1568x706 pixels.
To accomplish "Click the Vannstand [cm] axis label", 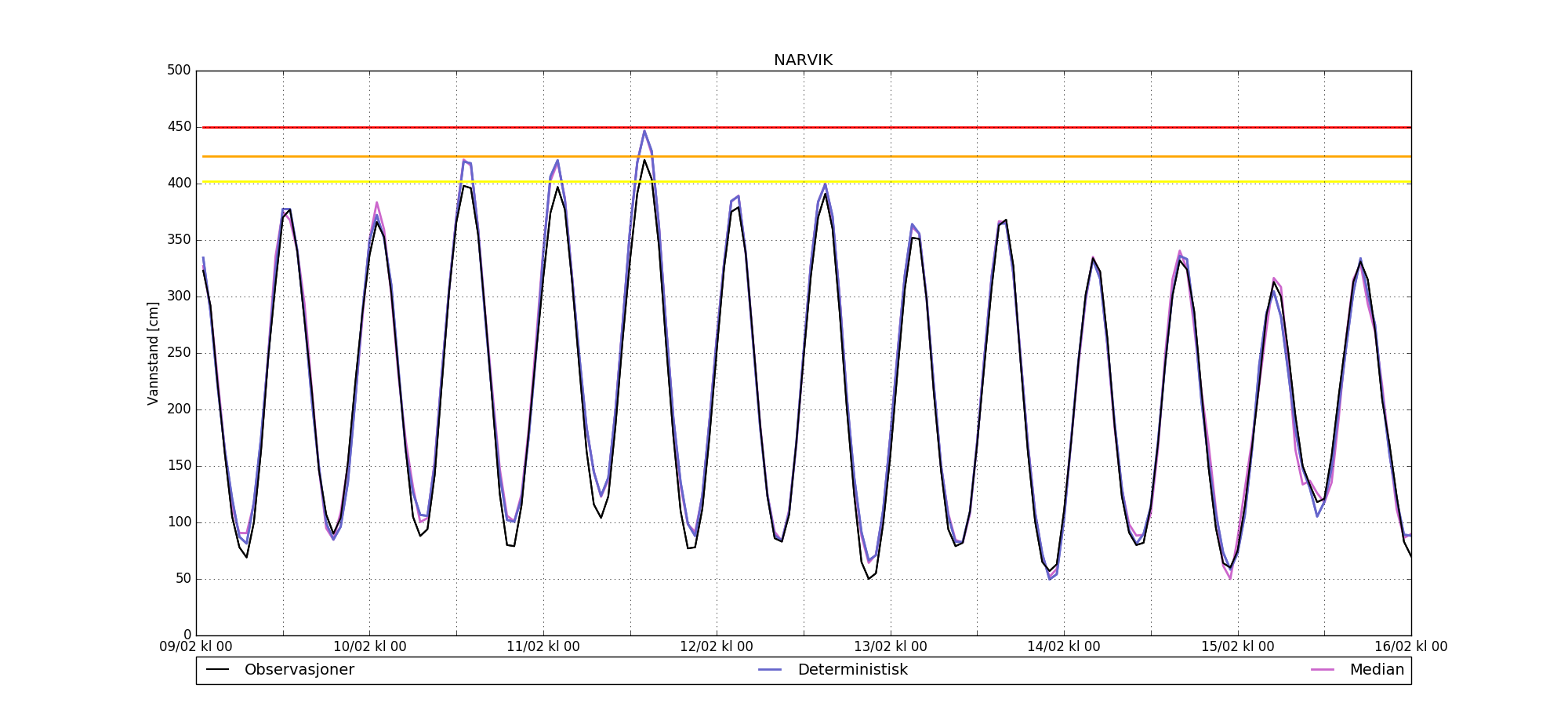I will point(153,354).
